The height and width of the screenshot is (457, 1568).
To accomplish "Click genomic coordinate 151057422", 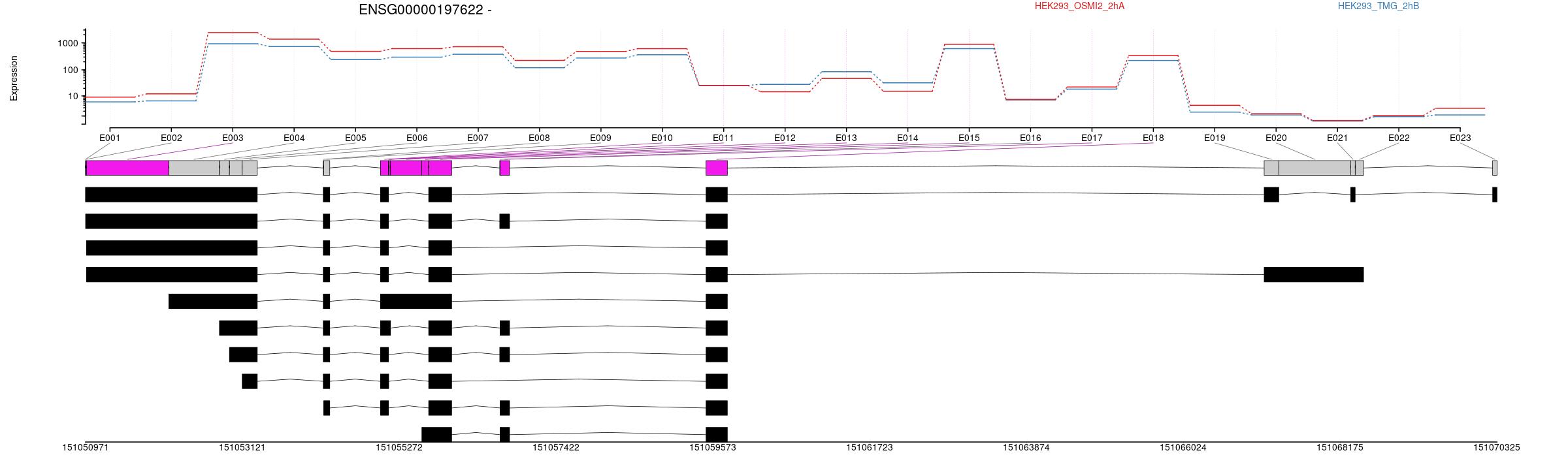I will [x=556, y=448].
